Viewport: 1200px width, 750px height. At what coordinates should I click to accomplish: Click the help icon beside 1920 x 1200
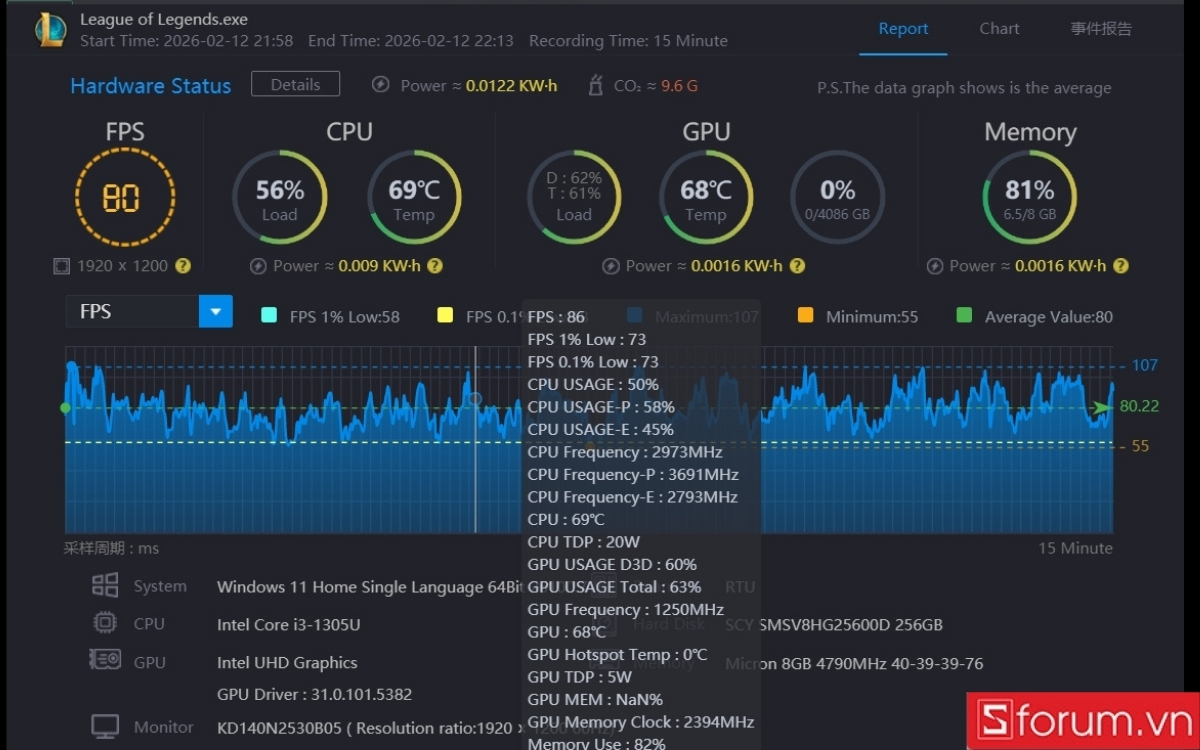183,266
